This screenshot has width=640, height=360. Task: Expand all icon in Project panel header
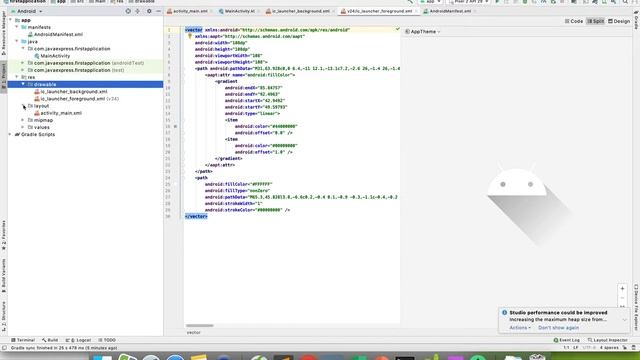pos(138,11)
